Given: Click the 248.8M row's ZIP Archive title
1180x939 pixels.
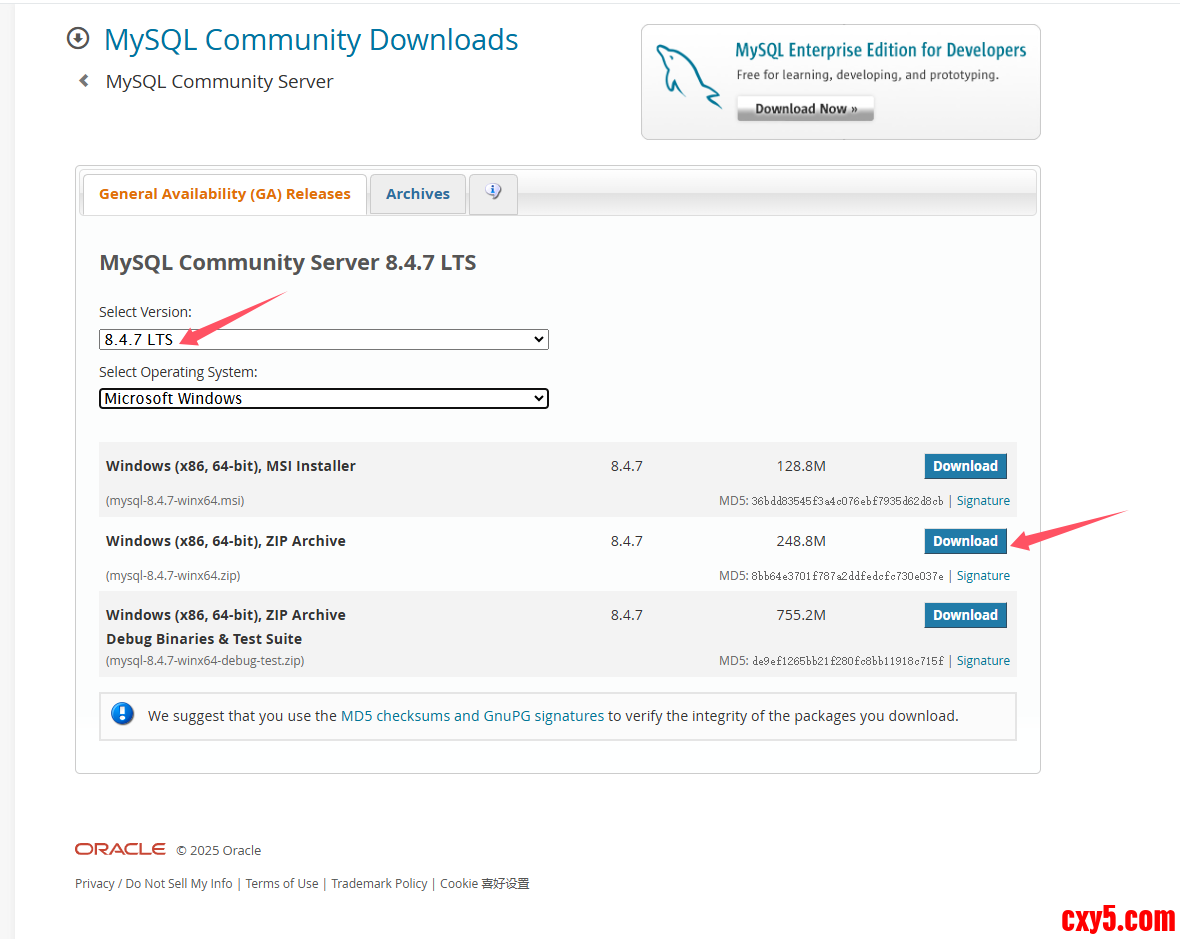Looking at the screenshot, I should [226, 541].
